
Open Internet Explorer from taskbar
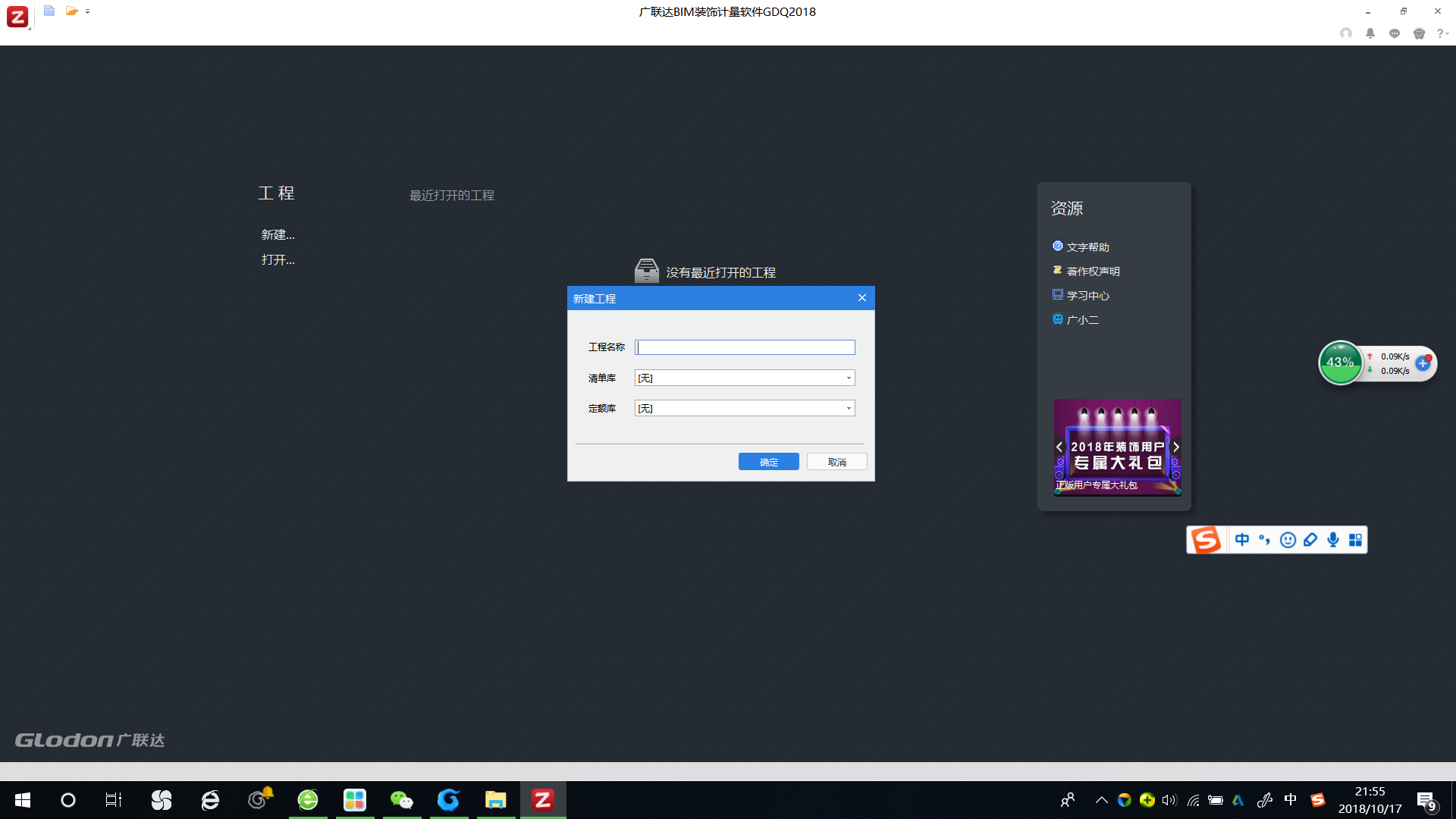(x=210, y=800)
